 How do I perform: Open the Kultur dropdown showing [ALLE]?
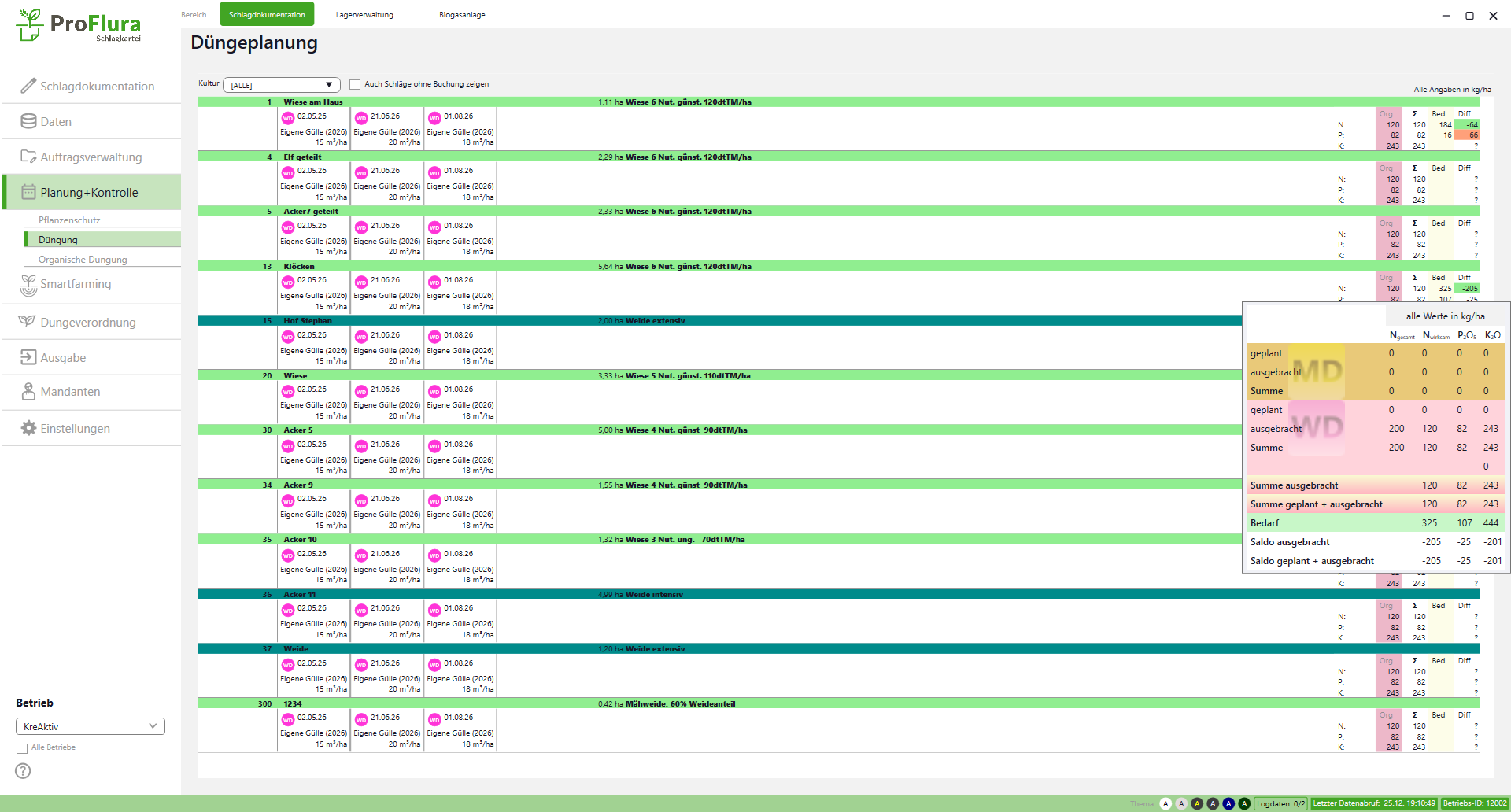point(281,85)
